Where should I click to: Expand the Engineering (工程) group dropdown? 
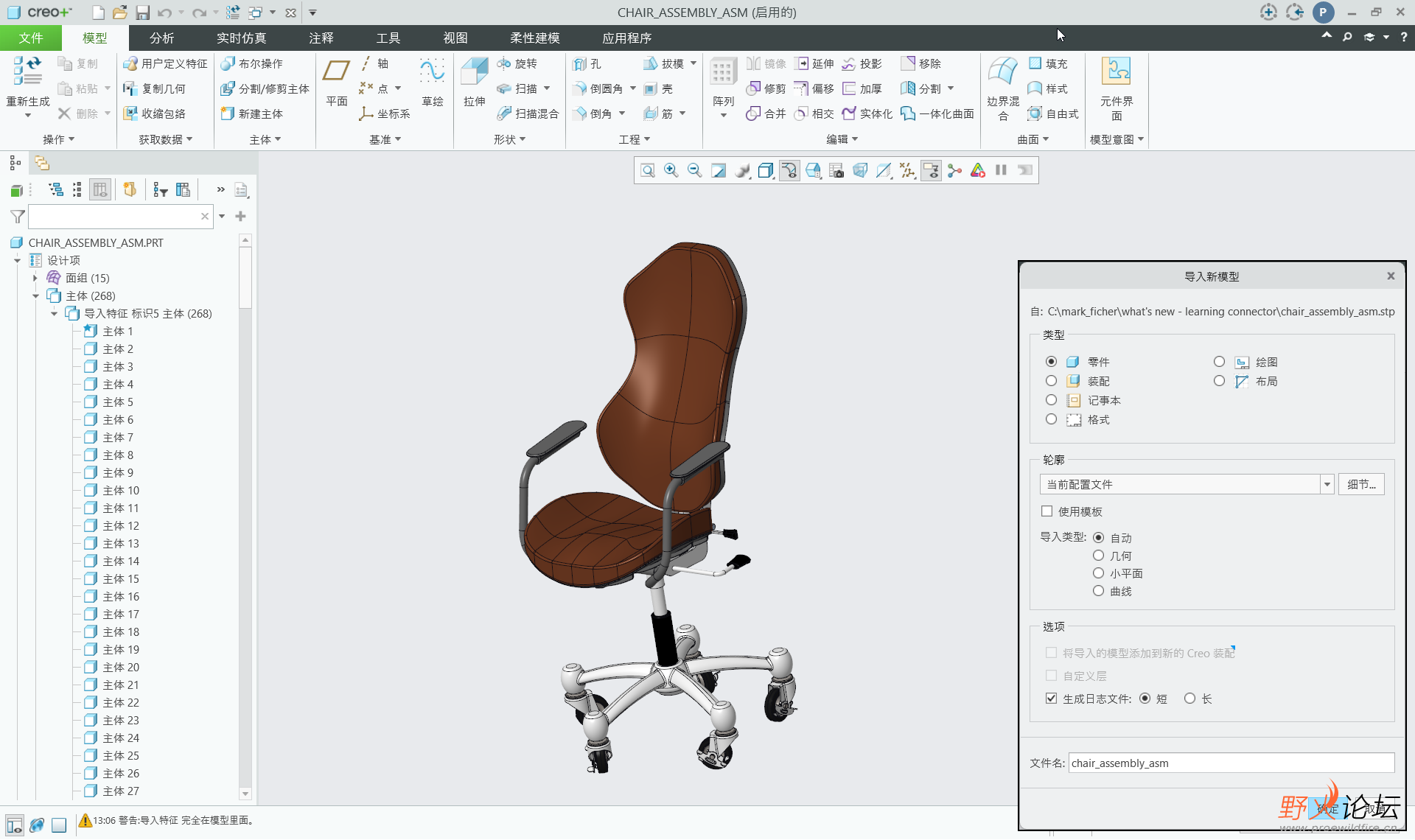point(634,139)
